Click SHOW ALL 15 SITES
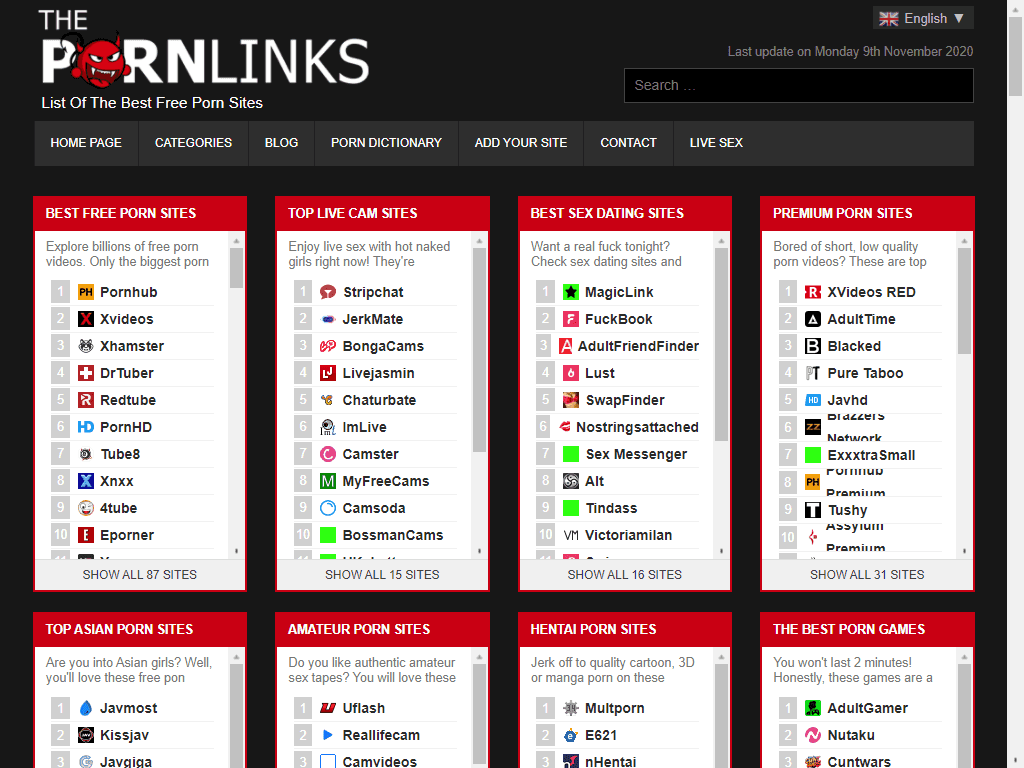 382,574
